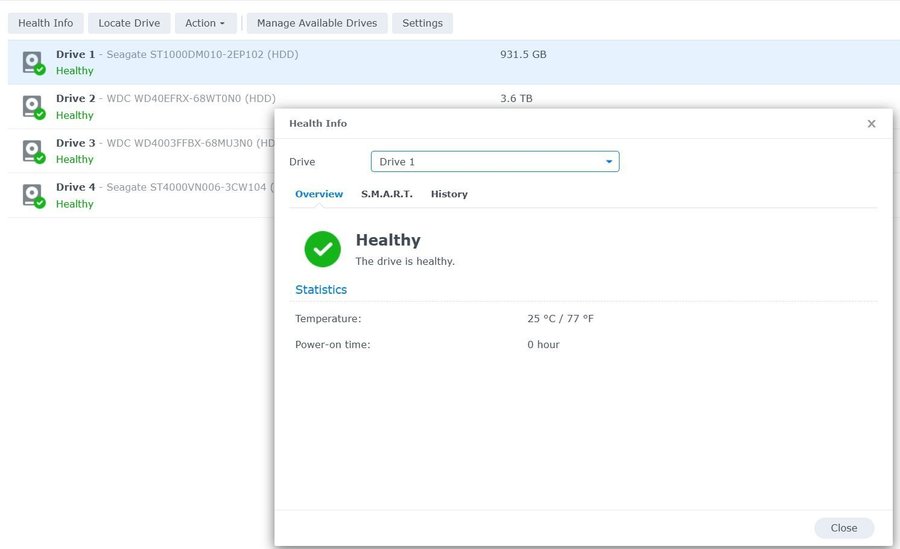Switch to the S.M.A.R.T. tab
Viewport: 900px width, 549px height.
[386, 194]
